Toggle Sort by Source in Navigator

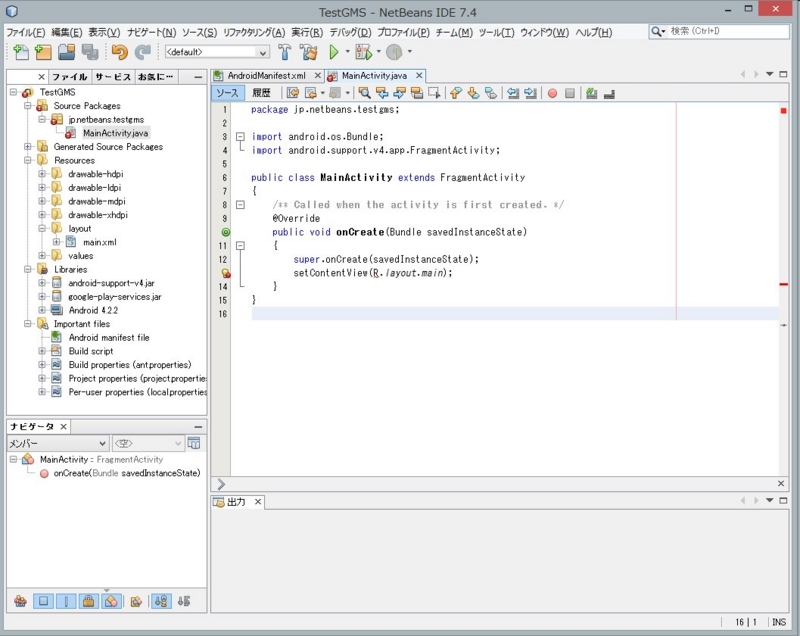(184, 601)
